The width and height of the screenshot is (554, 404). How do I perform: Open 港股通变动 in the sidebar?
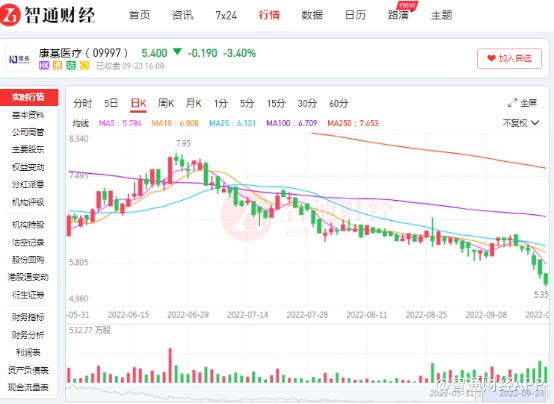[x=28, y=277]
